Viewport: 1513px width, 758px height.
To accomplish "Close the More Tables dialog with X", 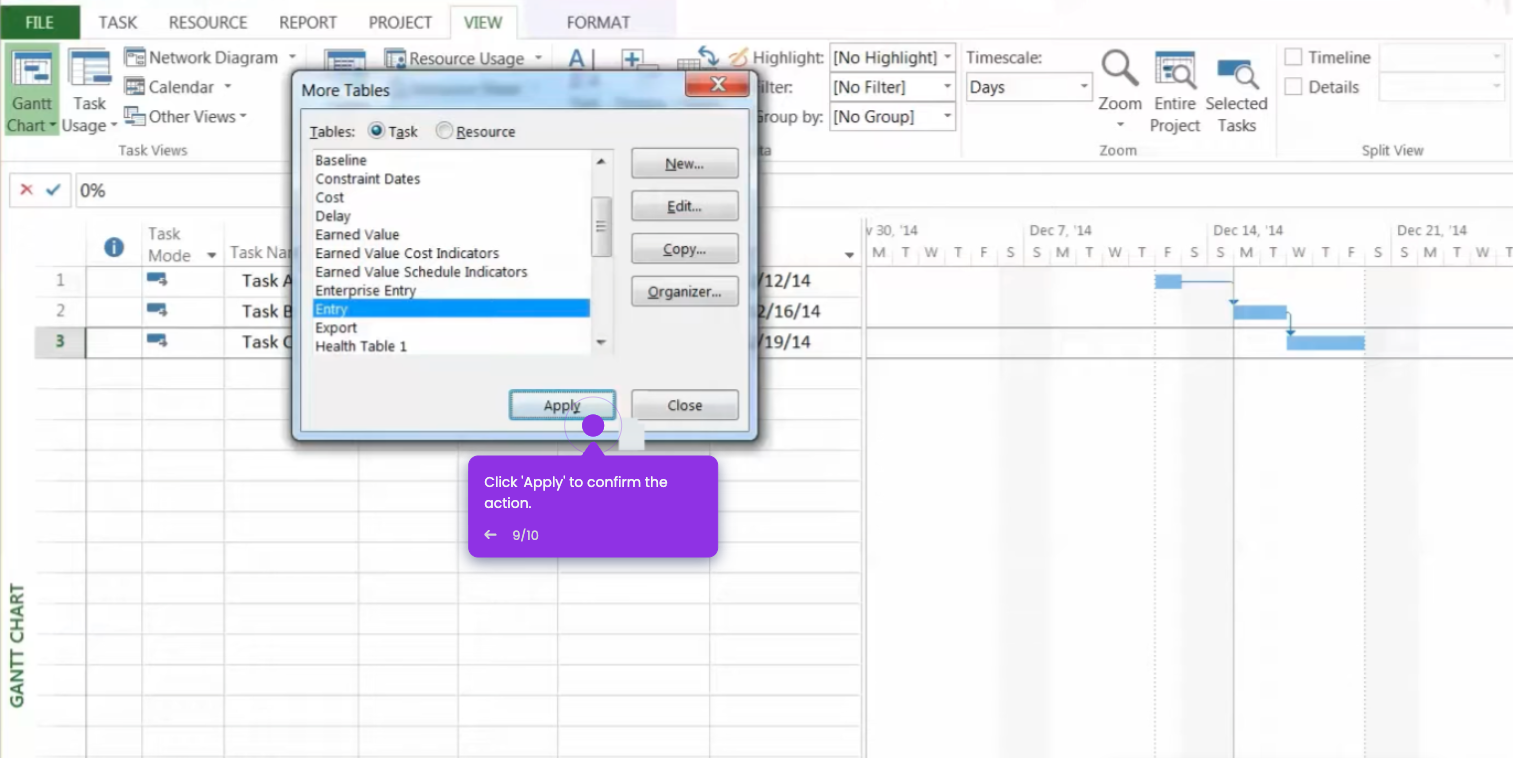I will point(717,85).
